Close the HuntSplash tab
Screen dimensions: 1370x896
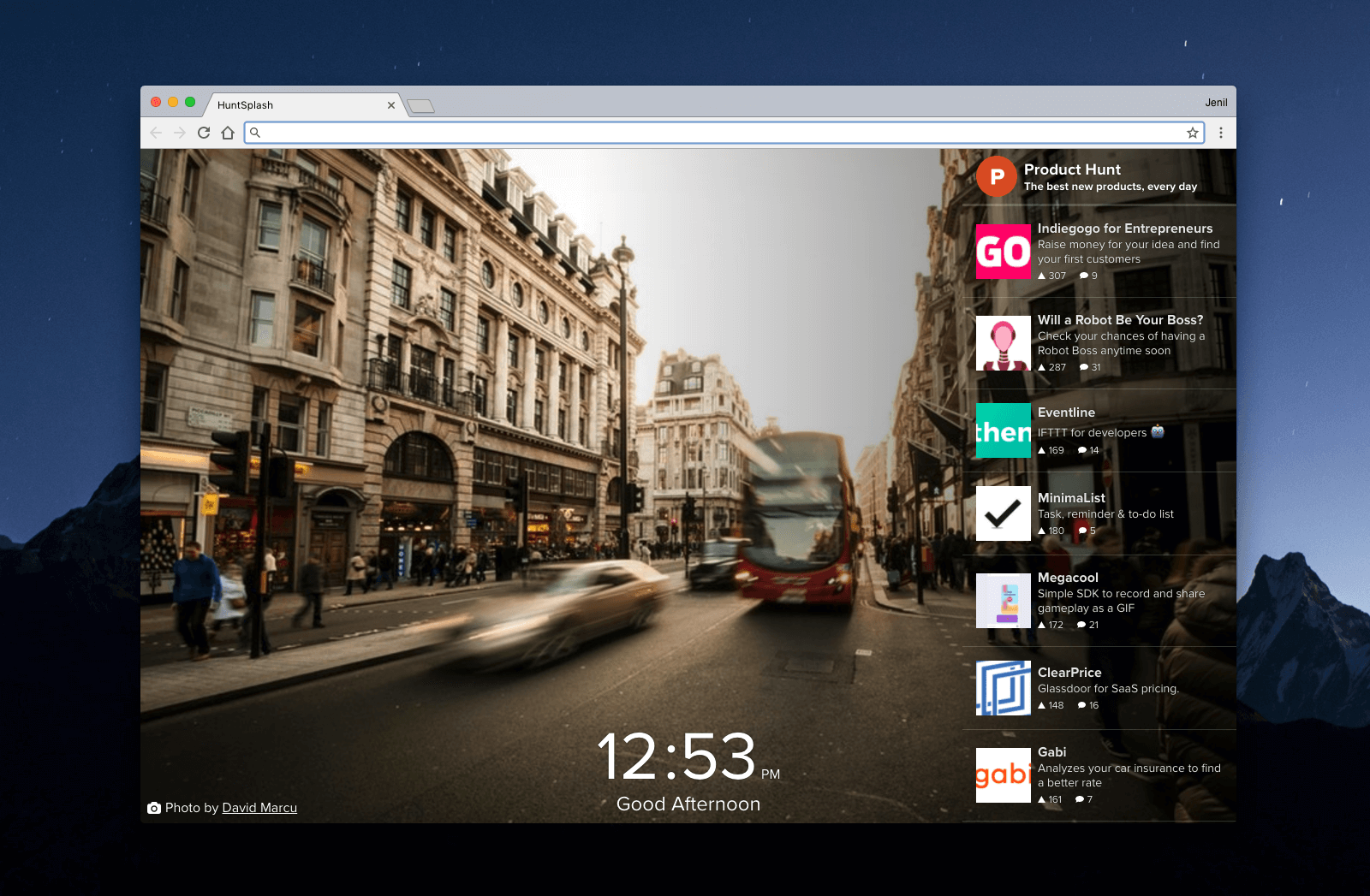pyautogui.click(x=391, y=105)
